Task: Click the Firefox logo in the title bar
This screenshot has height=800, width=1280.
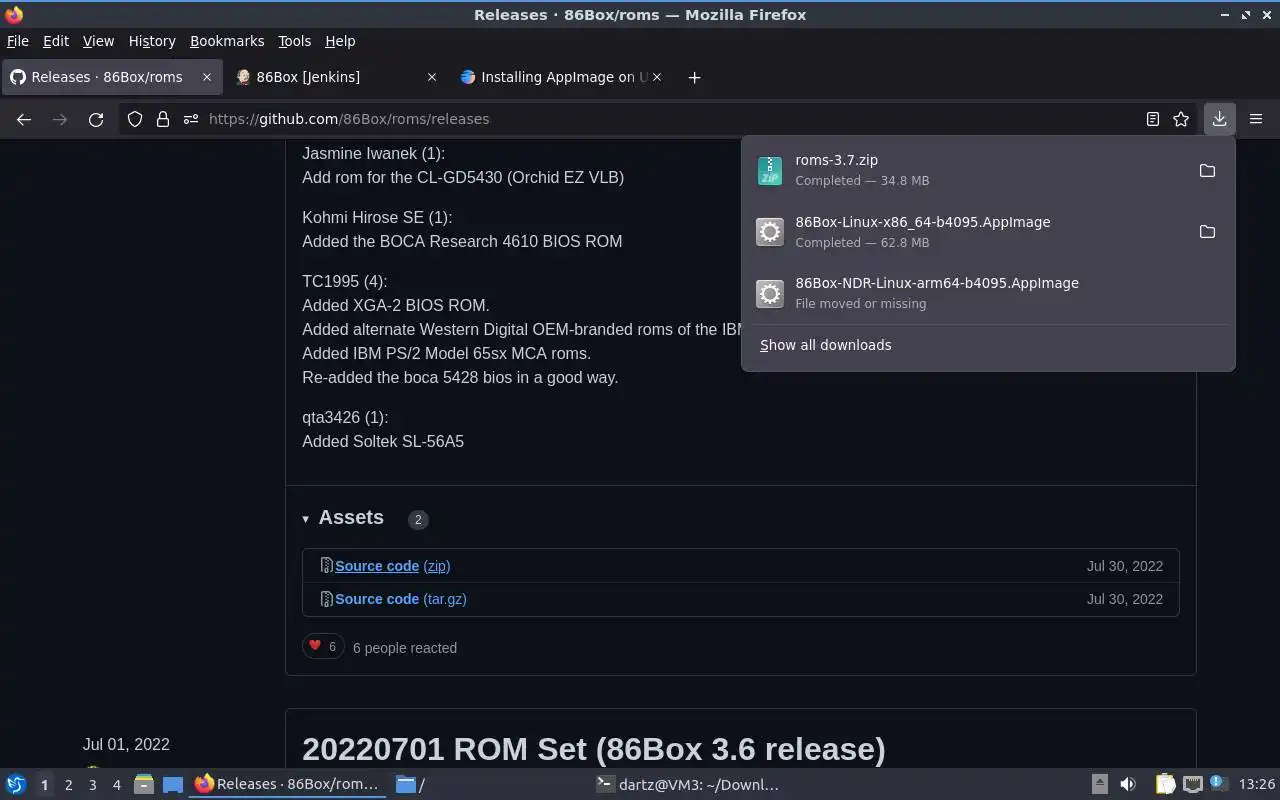Action: click(x=14, y=14)
